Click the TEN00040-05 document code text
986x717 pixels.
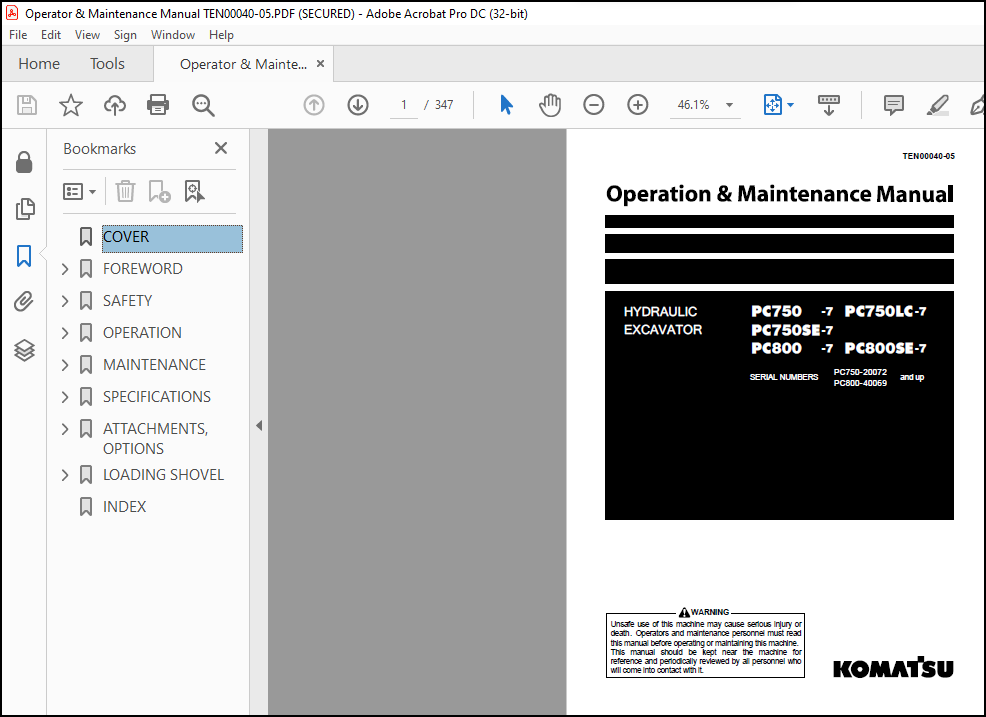coord(928,156)
